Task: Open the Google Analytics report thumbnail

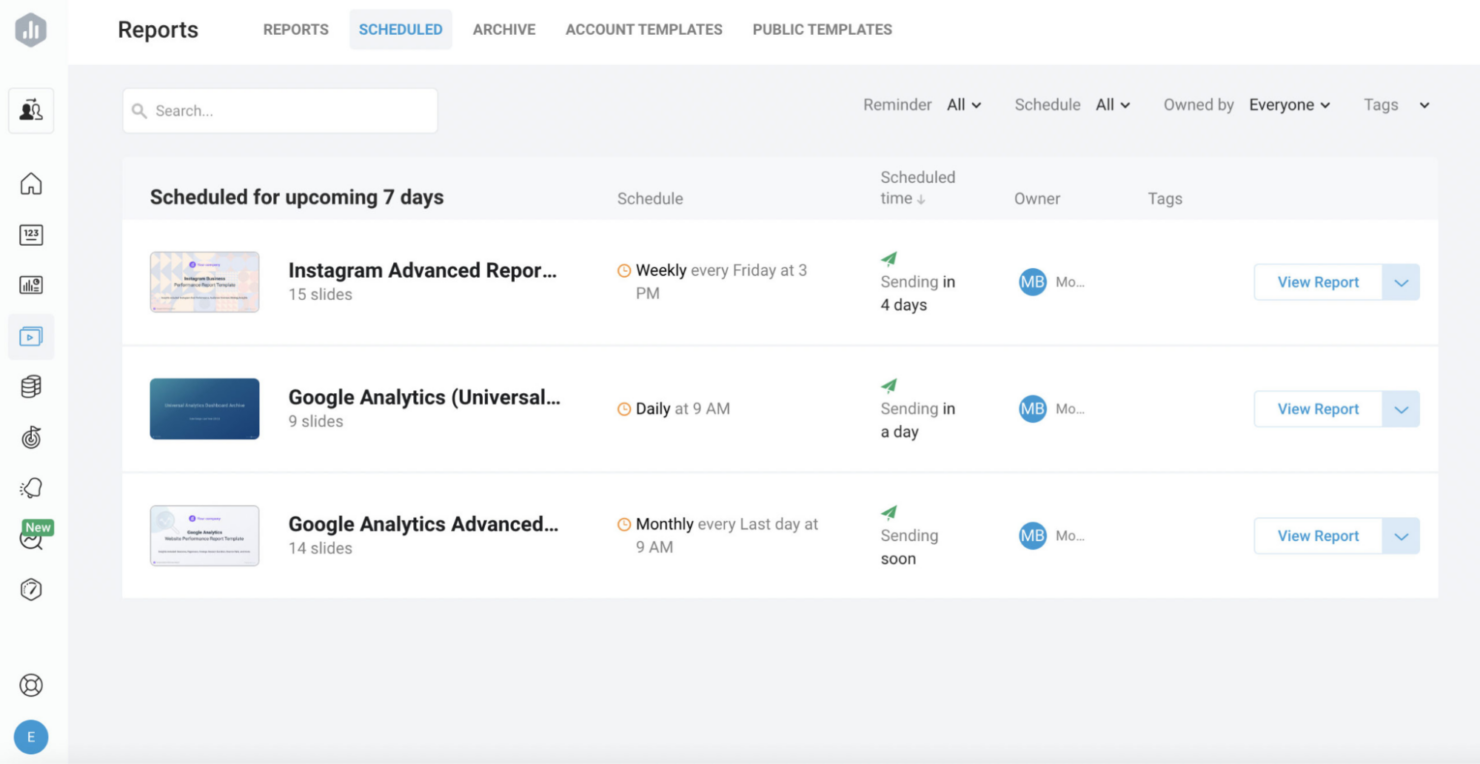Action: click(204, 408)
